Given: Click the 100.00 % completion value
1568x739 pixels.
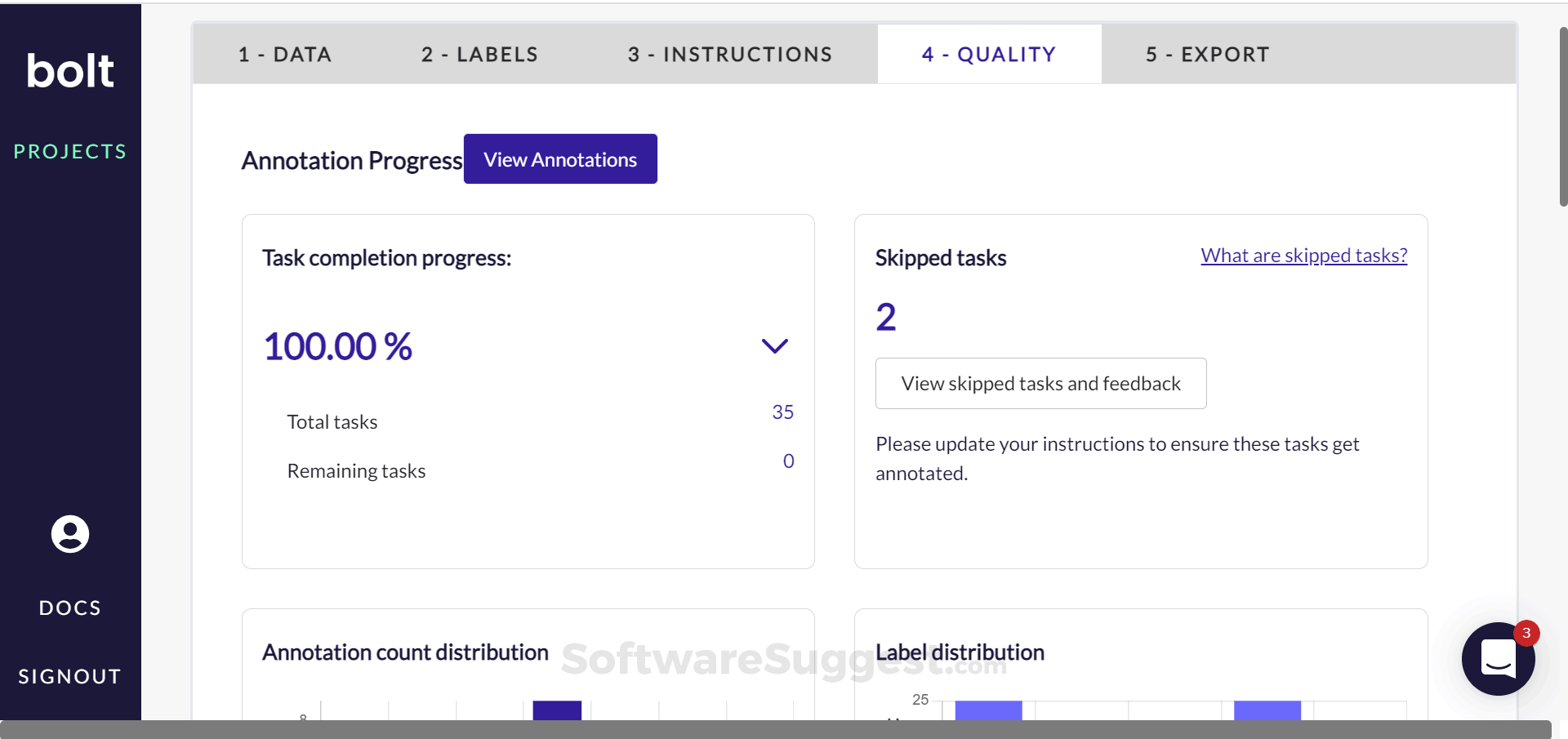Looking at the screenshot, I should coord(337,346).
